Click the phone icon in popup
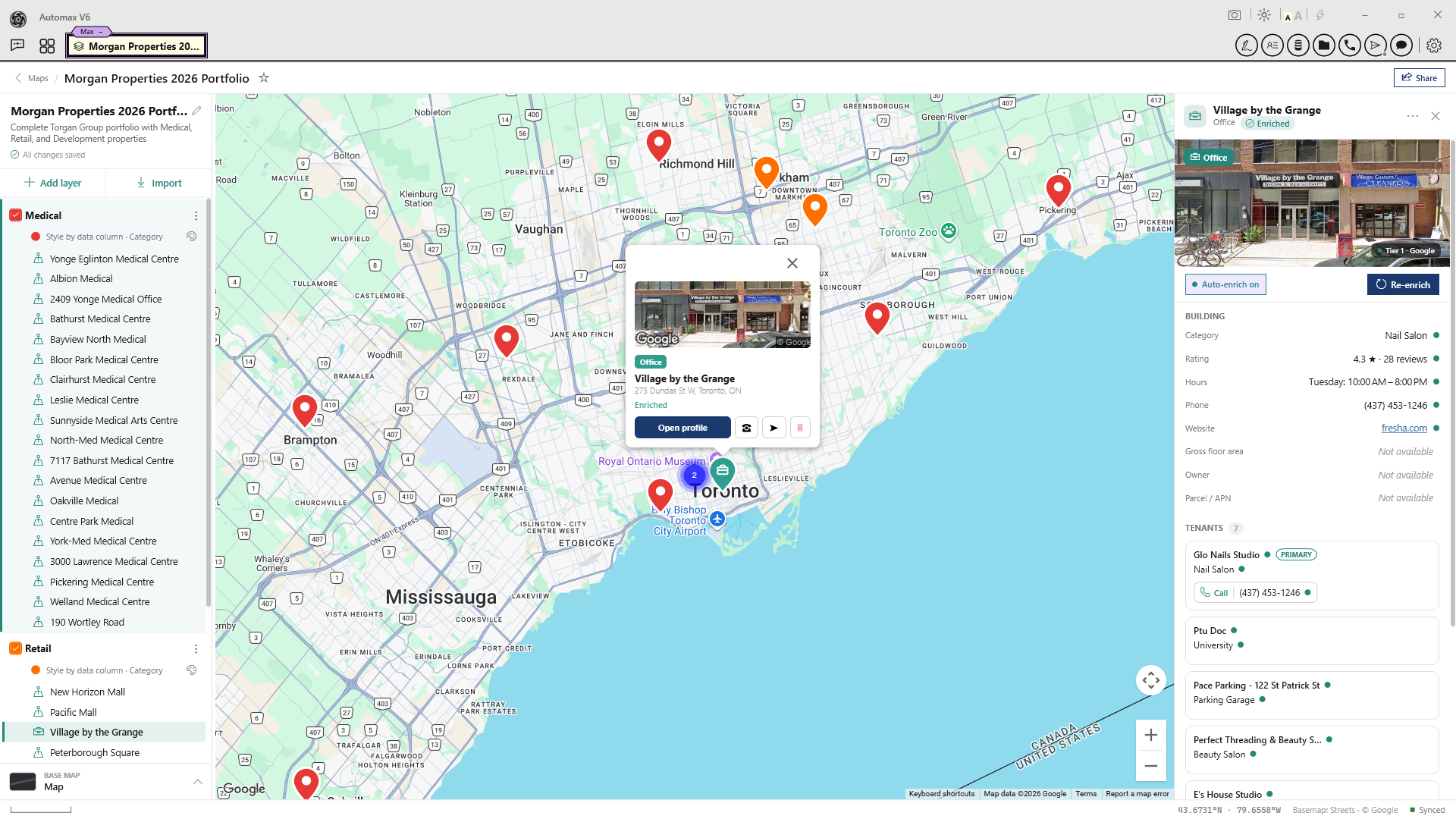 [747, 428]
